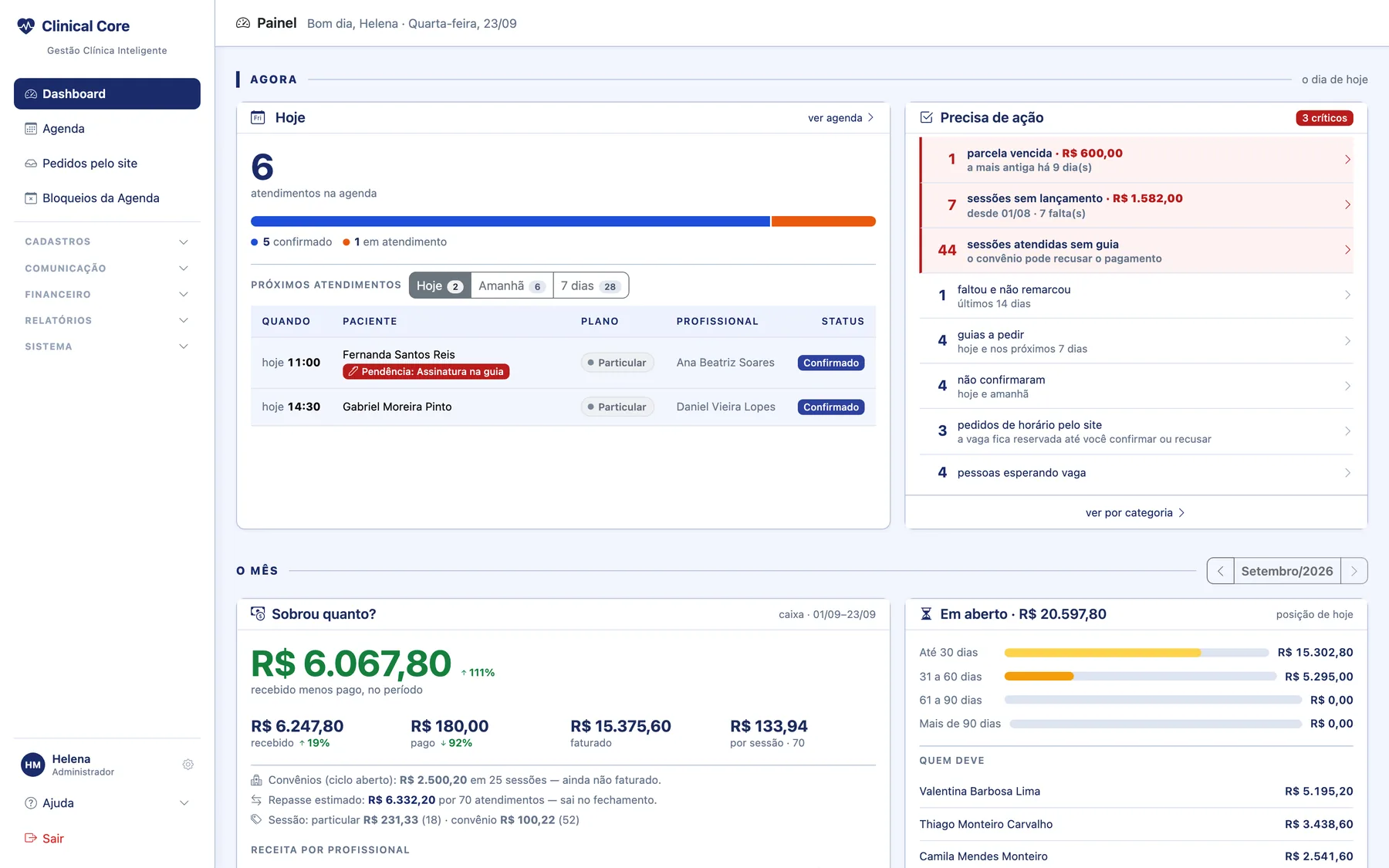
Task: Select the Hoje appointments tab
Action: pyautogui.click(x=440, y=285)
